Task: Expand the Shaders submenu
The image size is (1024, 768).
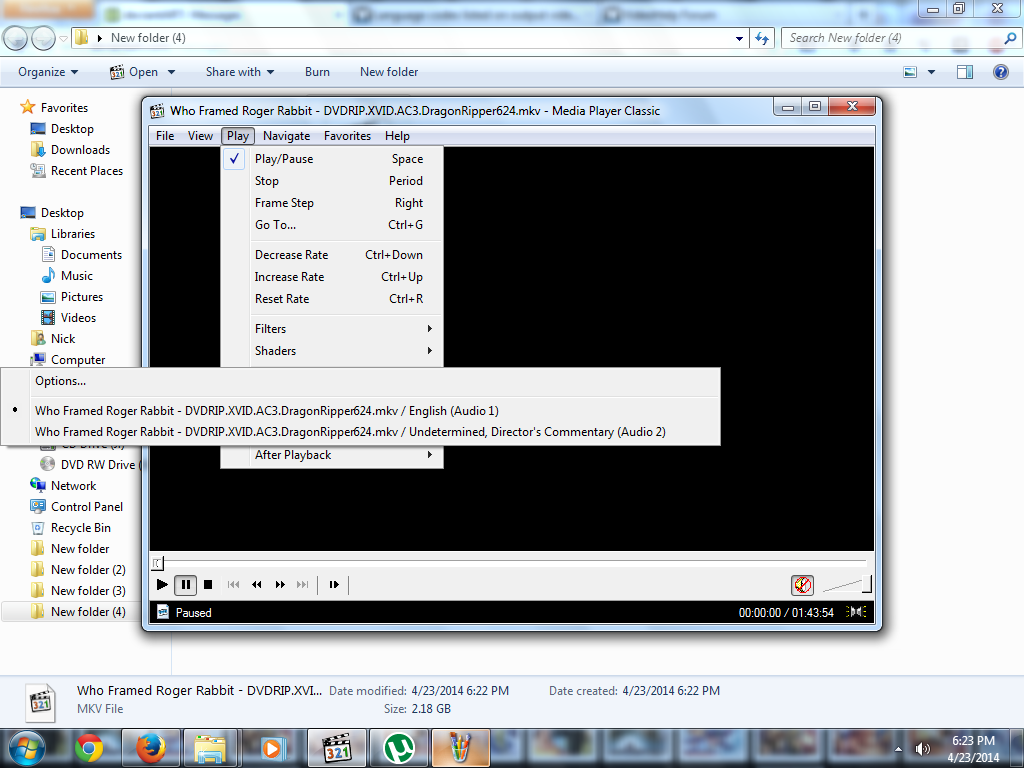Action: pos(333,351)
